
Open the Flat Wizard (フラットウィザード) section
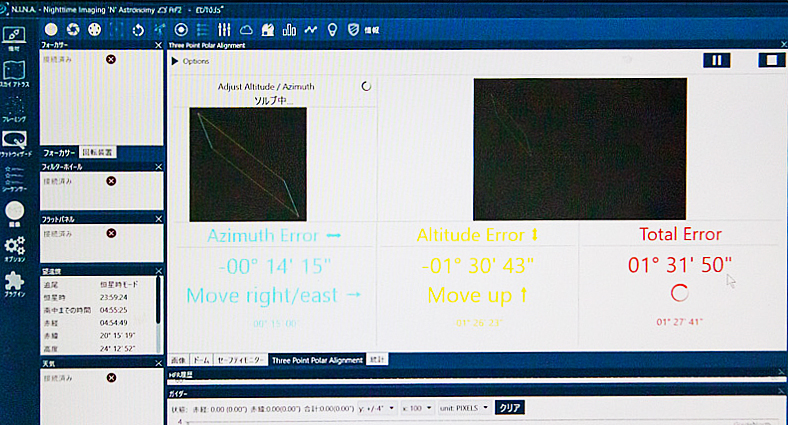pyautogui.click(x=15, y=144)
